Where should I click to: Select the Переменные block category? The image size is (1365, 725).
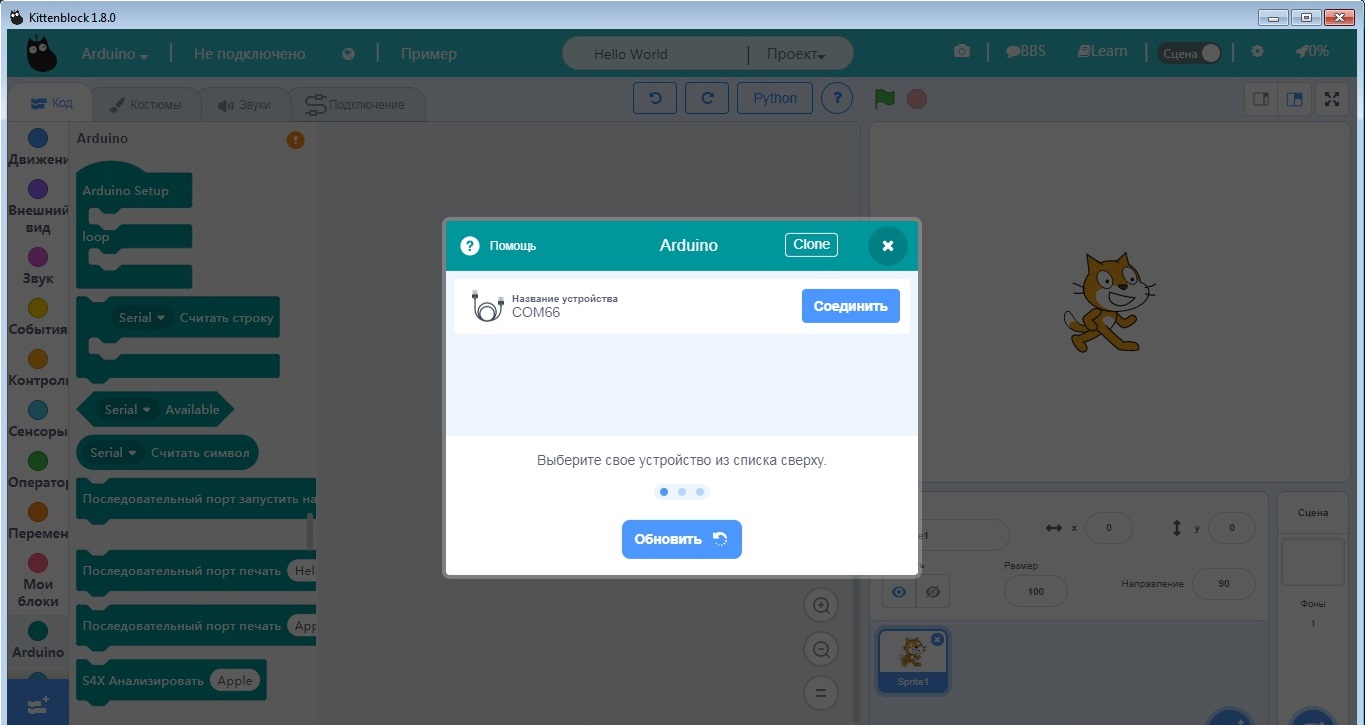pyautogui.click(x=38, y=521)
